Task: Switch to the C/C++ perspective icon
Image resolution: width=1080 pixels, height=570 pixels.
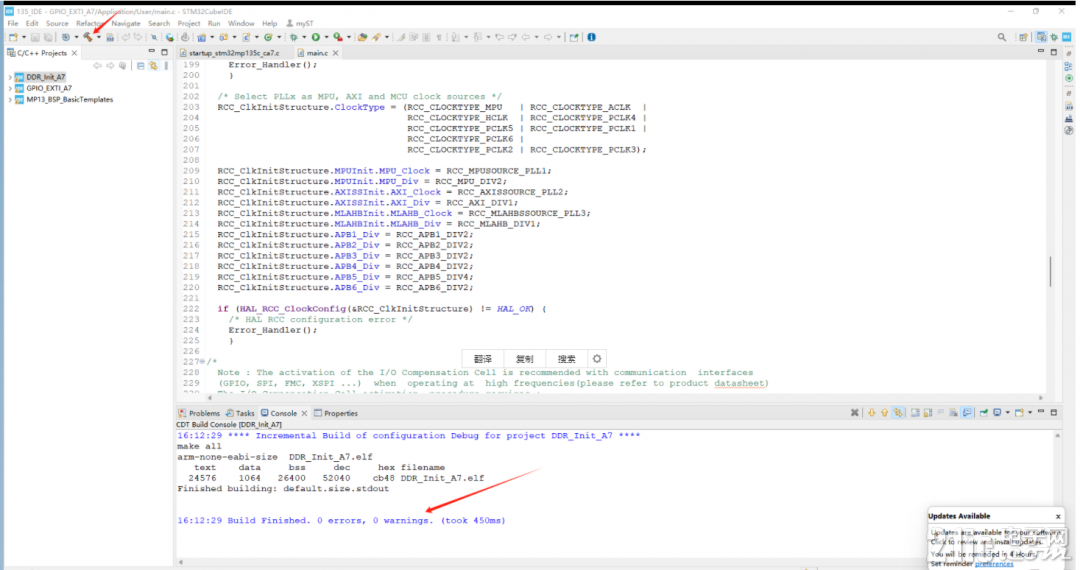Action: pyautogui.click(x=1041, y=37)
